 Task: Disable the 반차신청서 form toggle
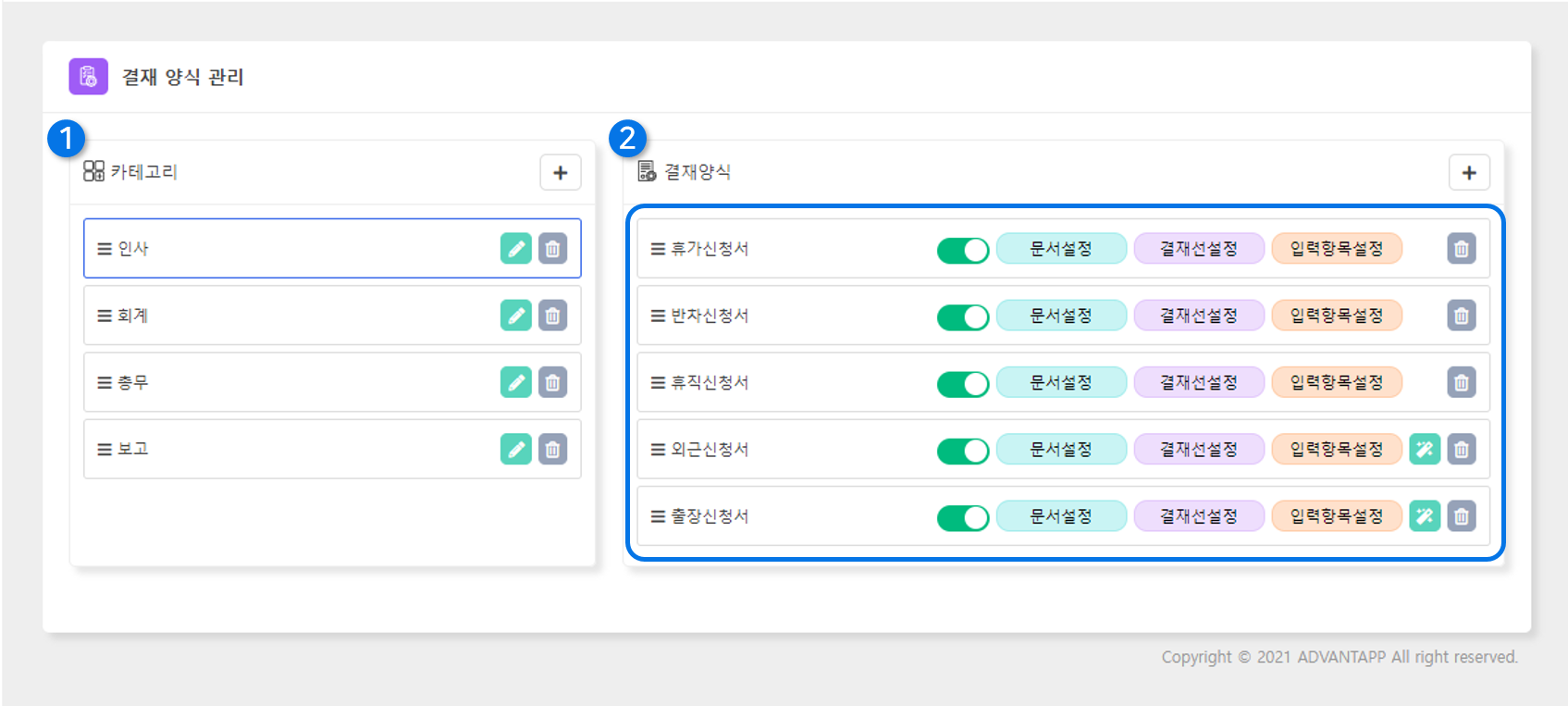(x=962, y=316)
